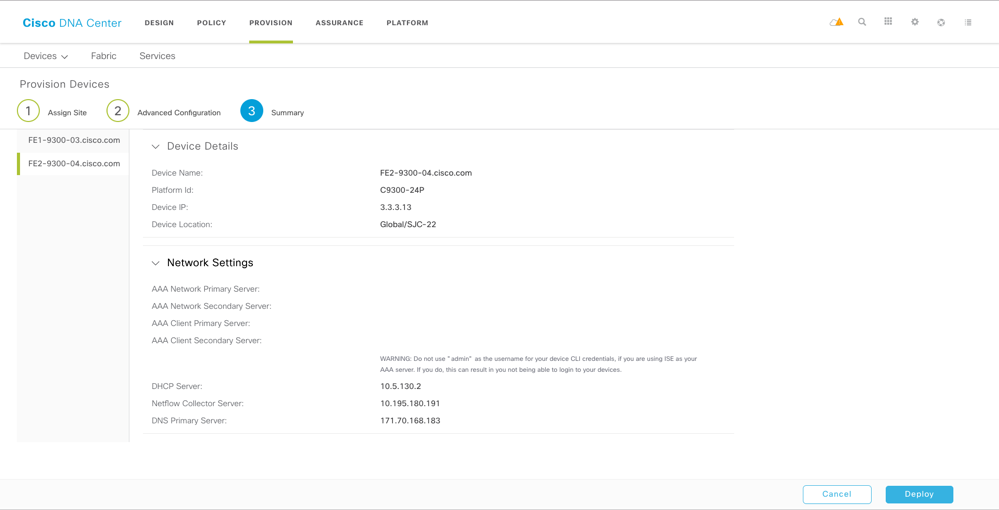
Task: Click the Cancel button
Action: click(837, 494)
